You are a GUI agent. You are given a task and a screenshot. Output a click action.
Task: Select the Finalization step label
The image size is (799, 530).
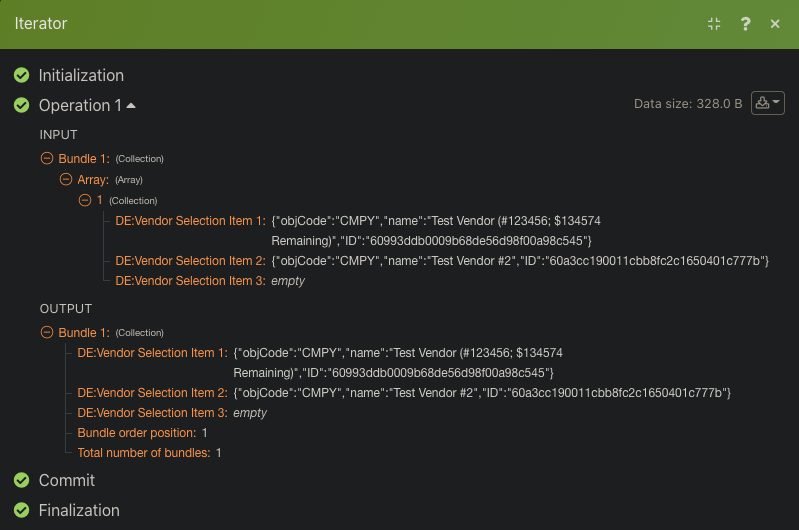pos(79,510)
